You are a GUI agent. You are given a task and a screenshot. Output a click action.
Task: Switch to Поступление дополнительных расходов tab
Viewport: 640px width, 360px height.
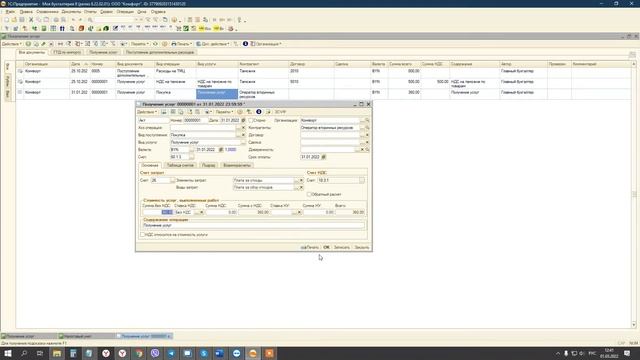click(160, 53)
